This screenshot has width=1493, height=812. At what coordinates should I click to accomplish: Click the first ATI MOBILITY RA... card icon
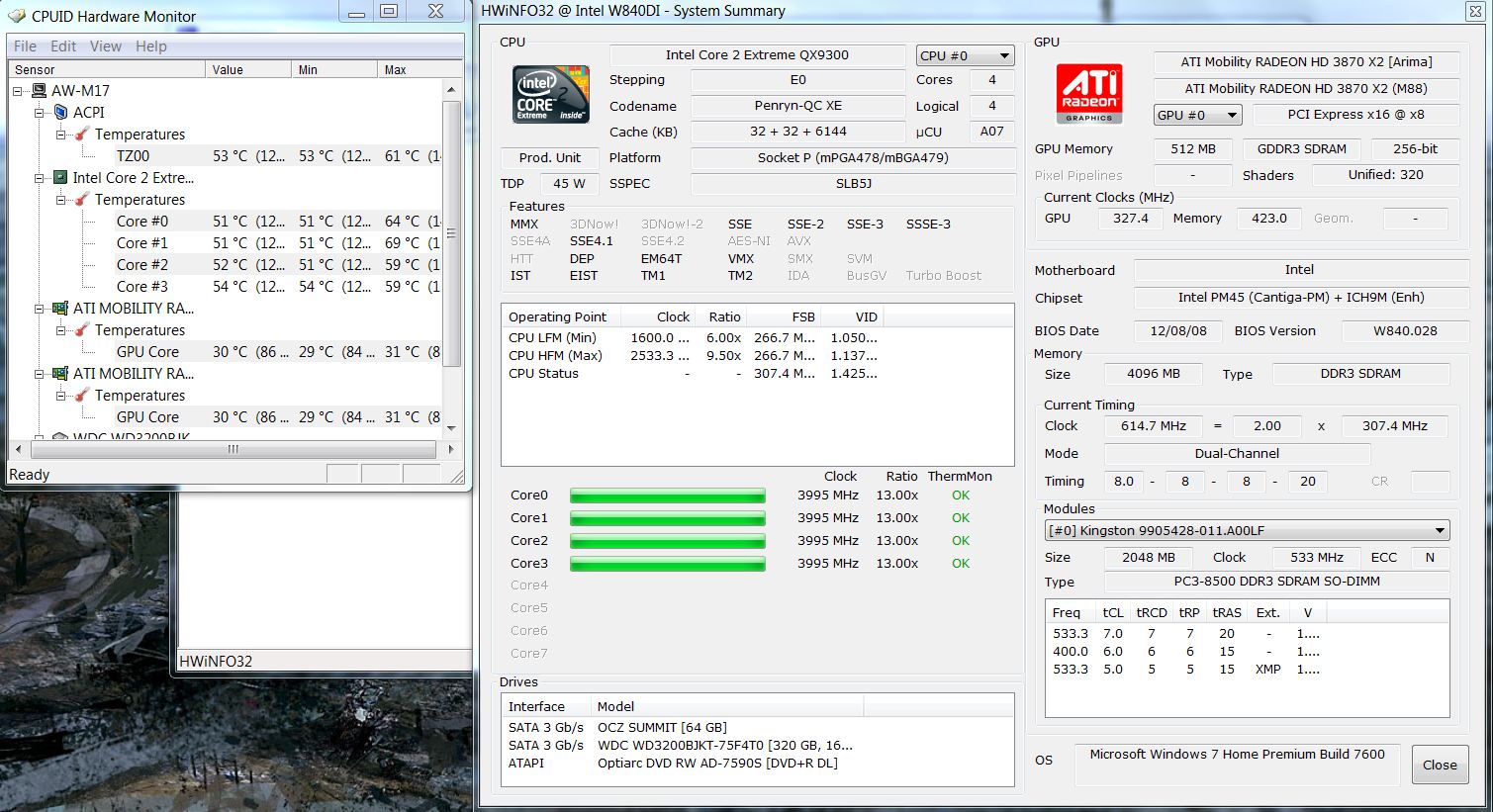(x=60, y=309)
